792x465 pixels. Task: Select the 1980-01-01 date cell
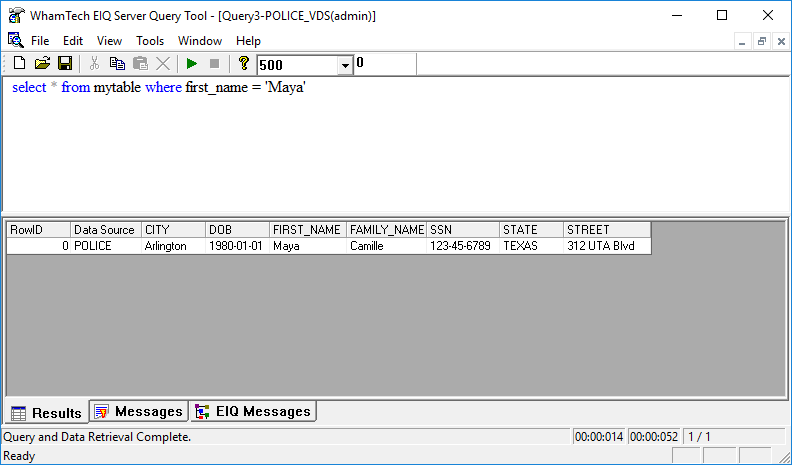[x=237, y=246]
